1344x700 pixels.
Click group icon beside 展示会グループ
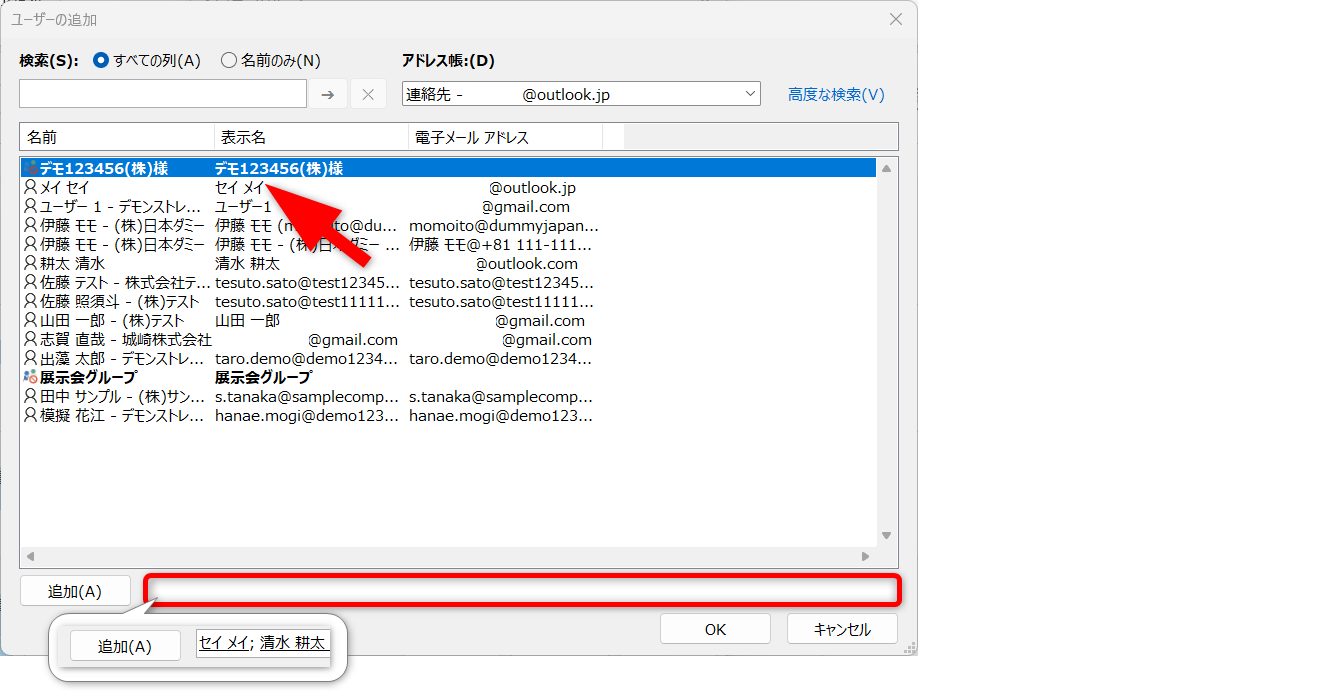31,378
